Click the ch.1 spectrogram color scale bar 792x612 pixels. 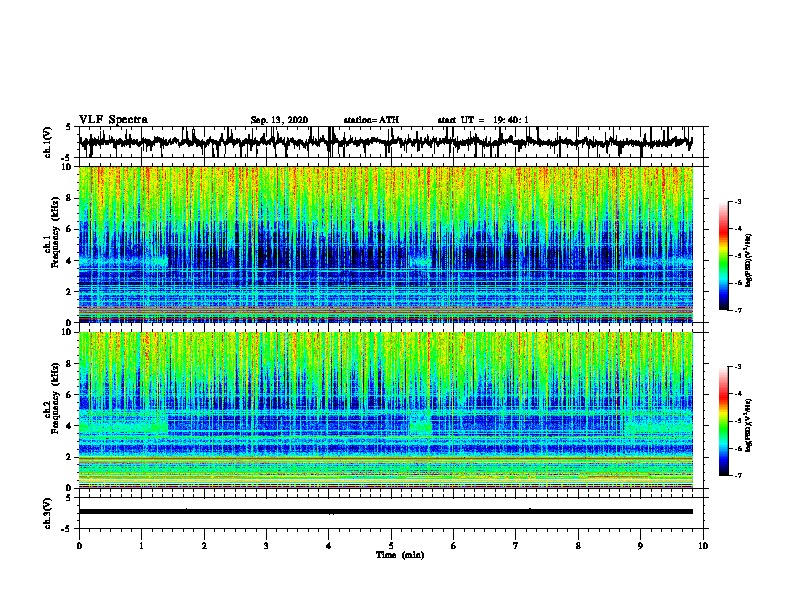click(724, 256)
